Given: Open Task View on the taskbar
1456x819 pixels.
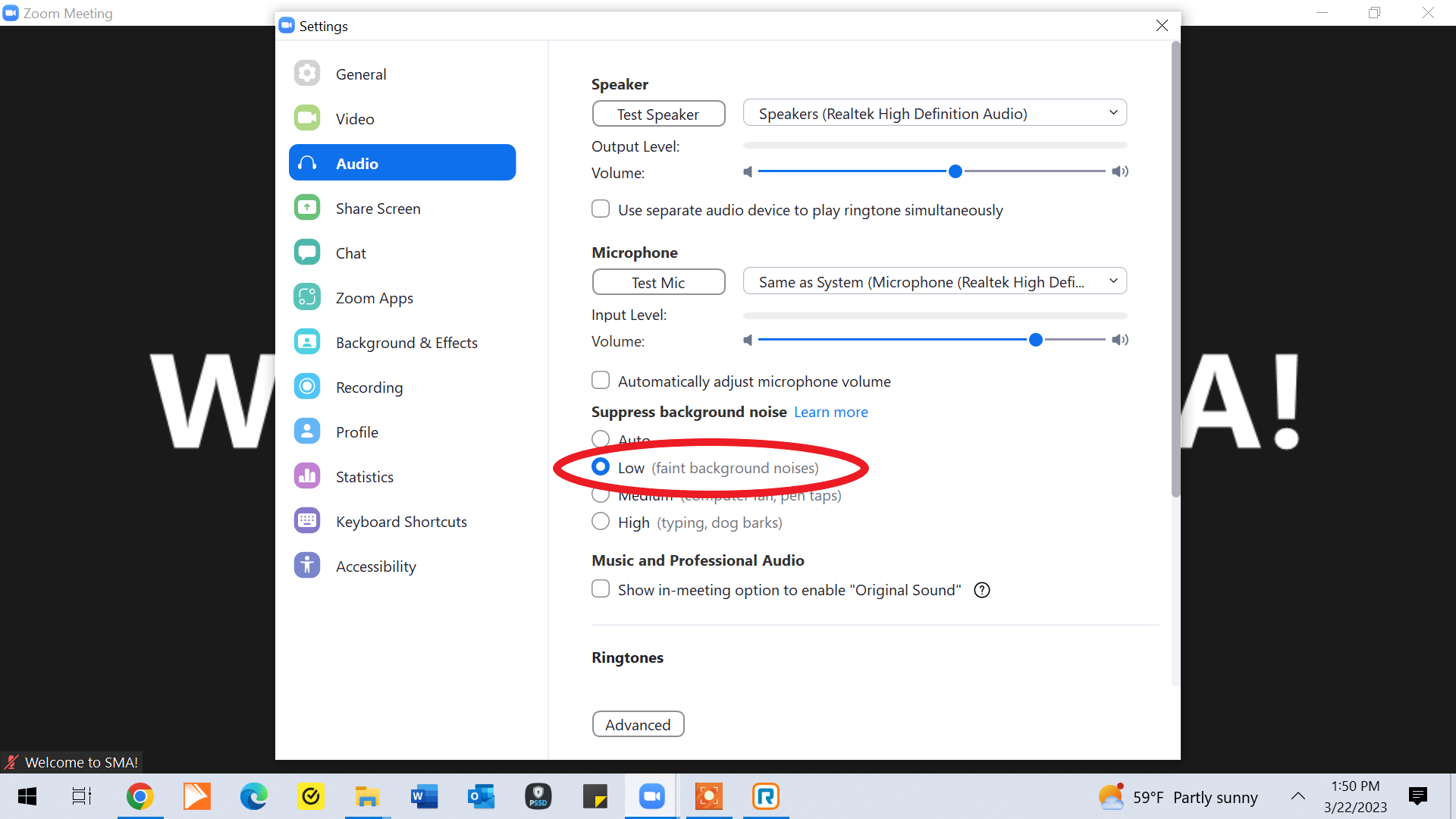Looking at the screenshot, I should click(81, 796).
